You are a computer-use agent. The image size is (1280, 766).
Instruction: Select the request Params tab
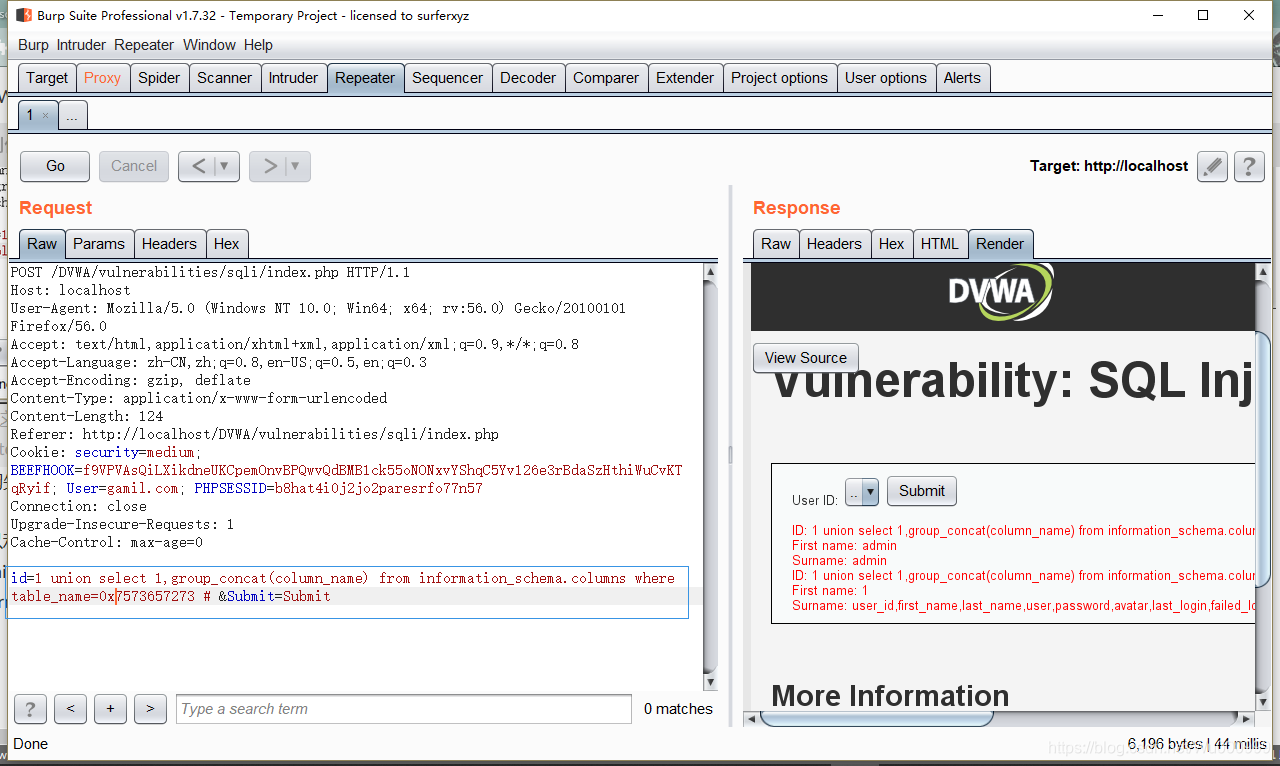point(99,244)
